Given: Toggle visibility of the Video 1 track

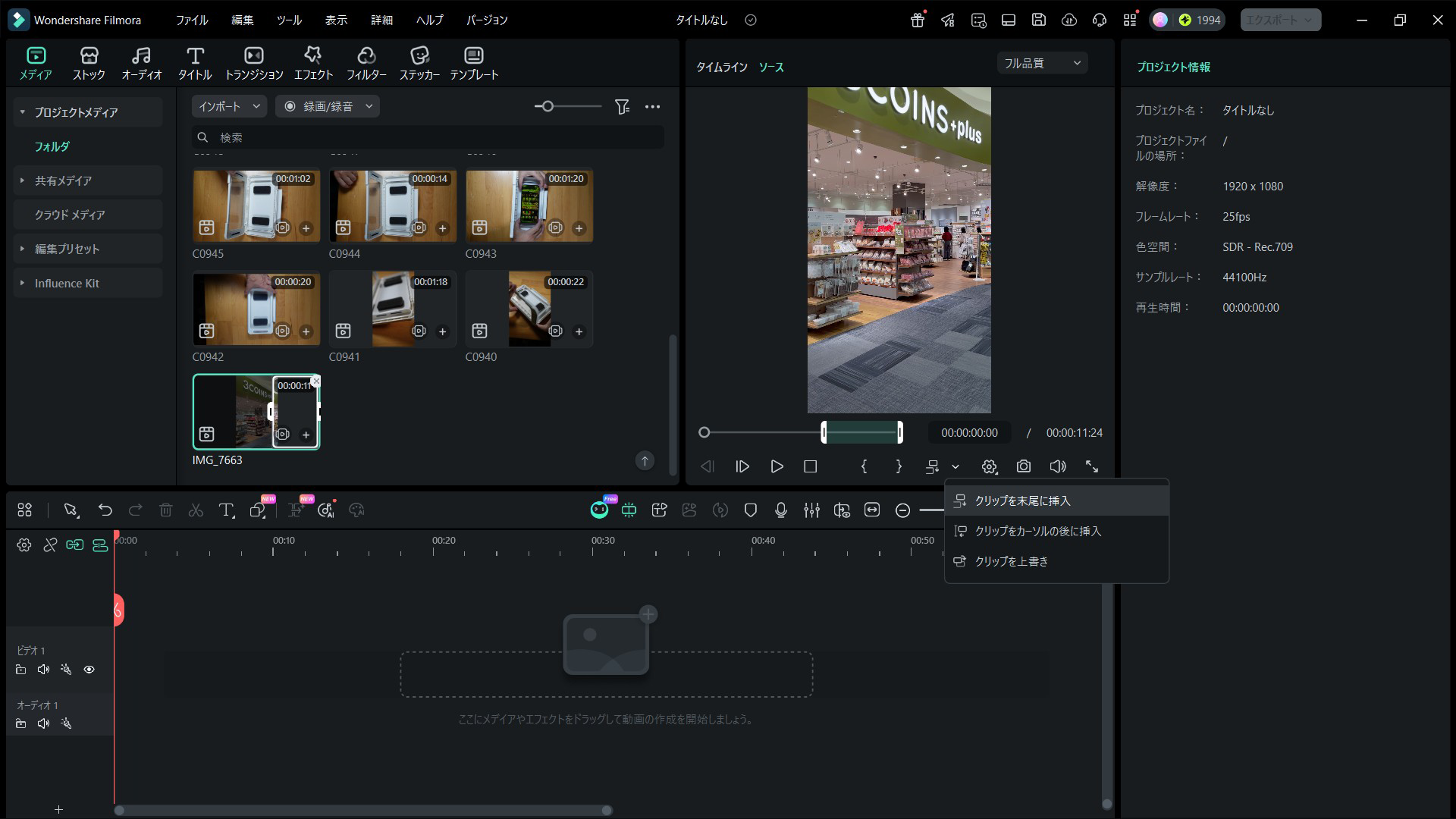Looking at the screenshot, I should tap(89, 670).
